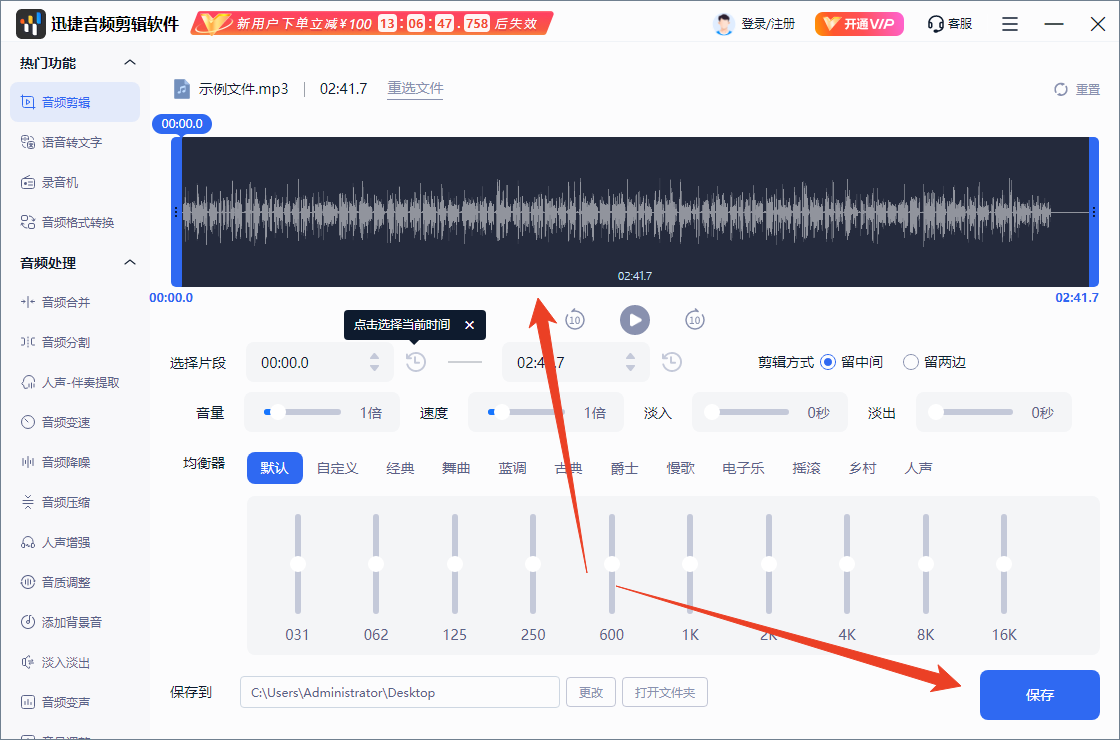Screen dimensions: 1120x740
Task: Adjust the 淡入 fade-in slider
Action: pos(712,411)
